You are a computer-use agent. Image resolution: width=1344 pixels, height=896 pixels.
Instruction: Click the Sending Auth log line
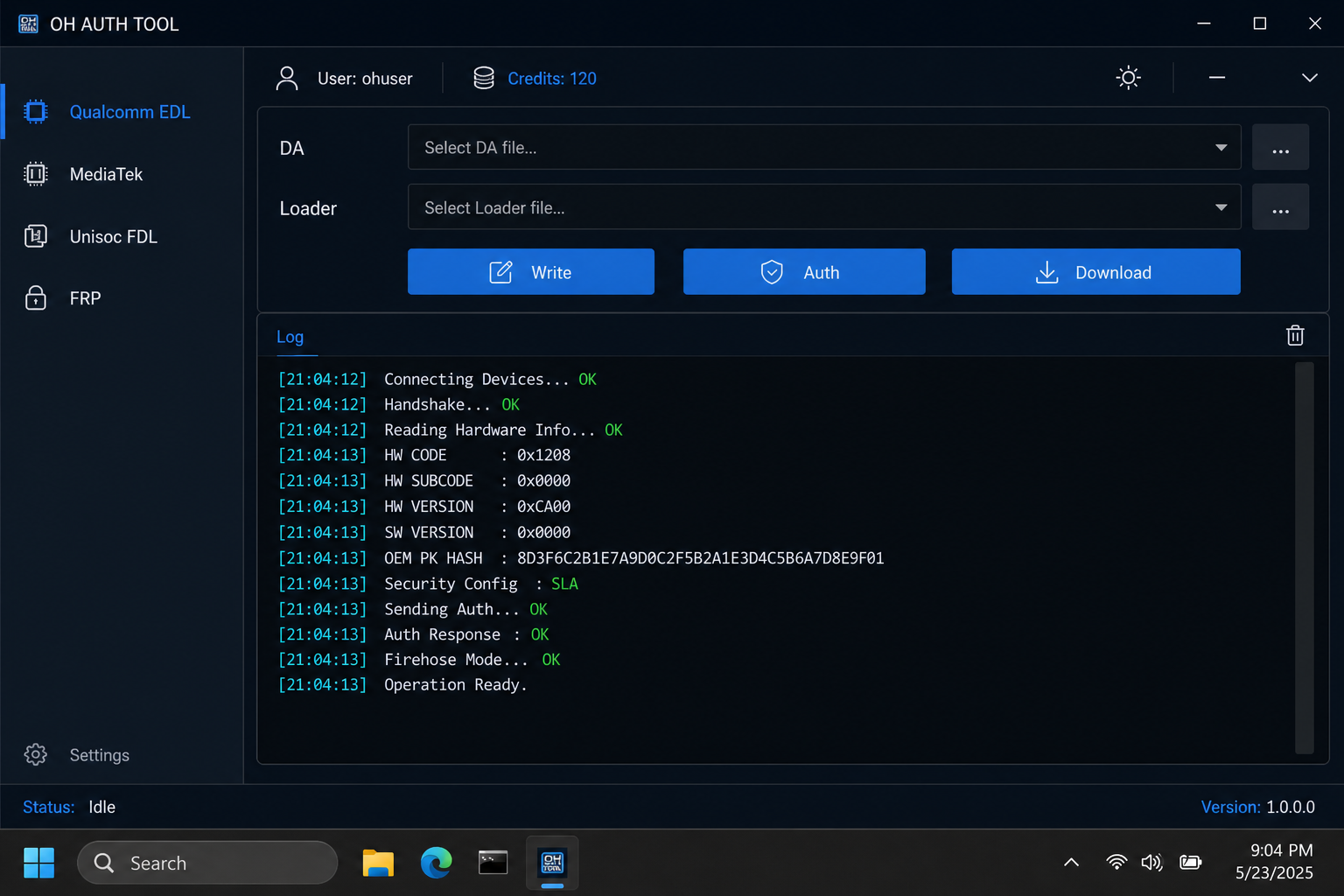coord(413,609)
